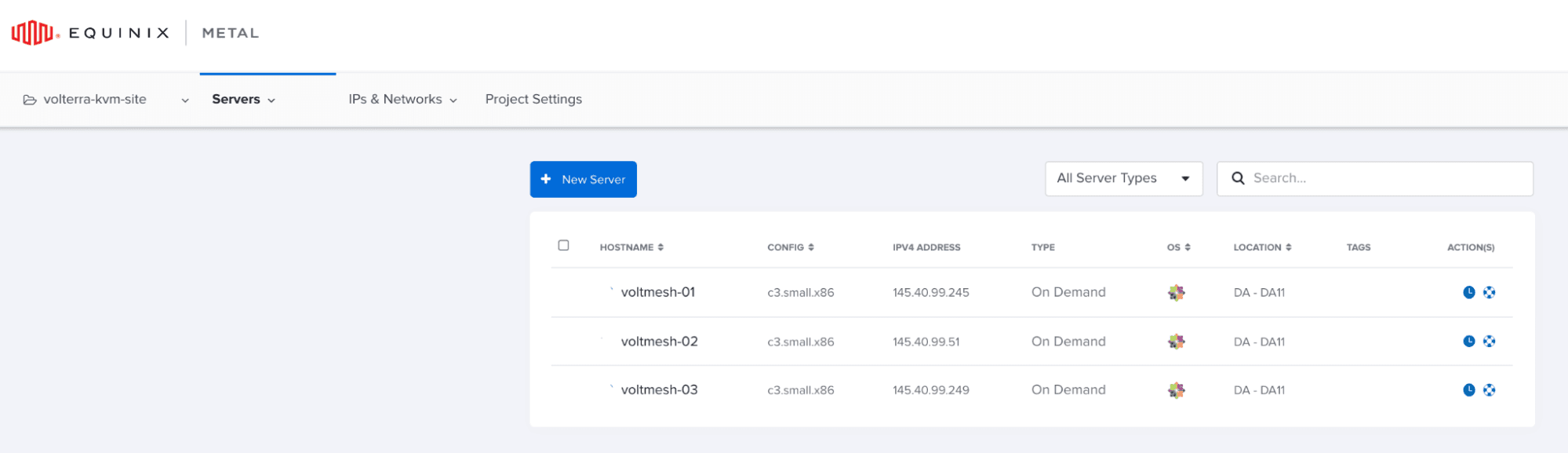Click DA - DA11 location for voltmesh-01

pyautogui.click(x=1259, y=293)
